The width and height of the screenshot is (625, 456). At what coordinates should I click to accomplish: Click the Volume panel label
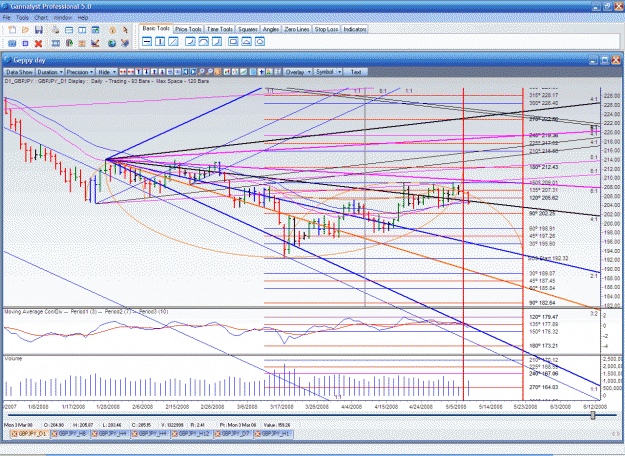(x=14, y=359)
